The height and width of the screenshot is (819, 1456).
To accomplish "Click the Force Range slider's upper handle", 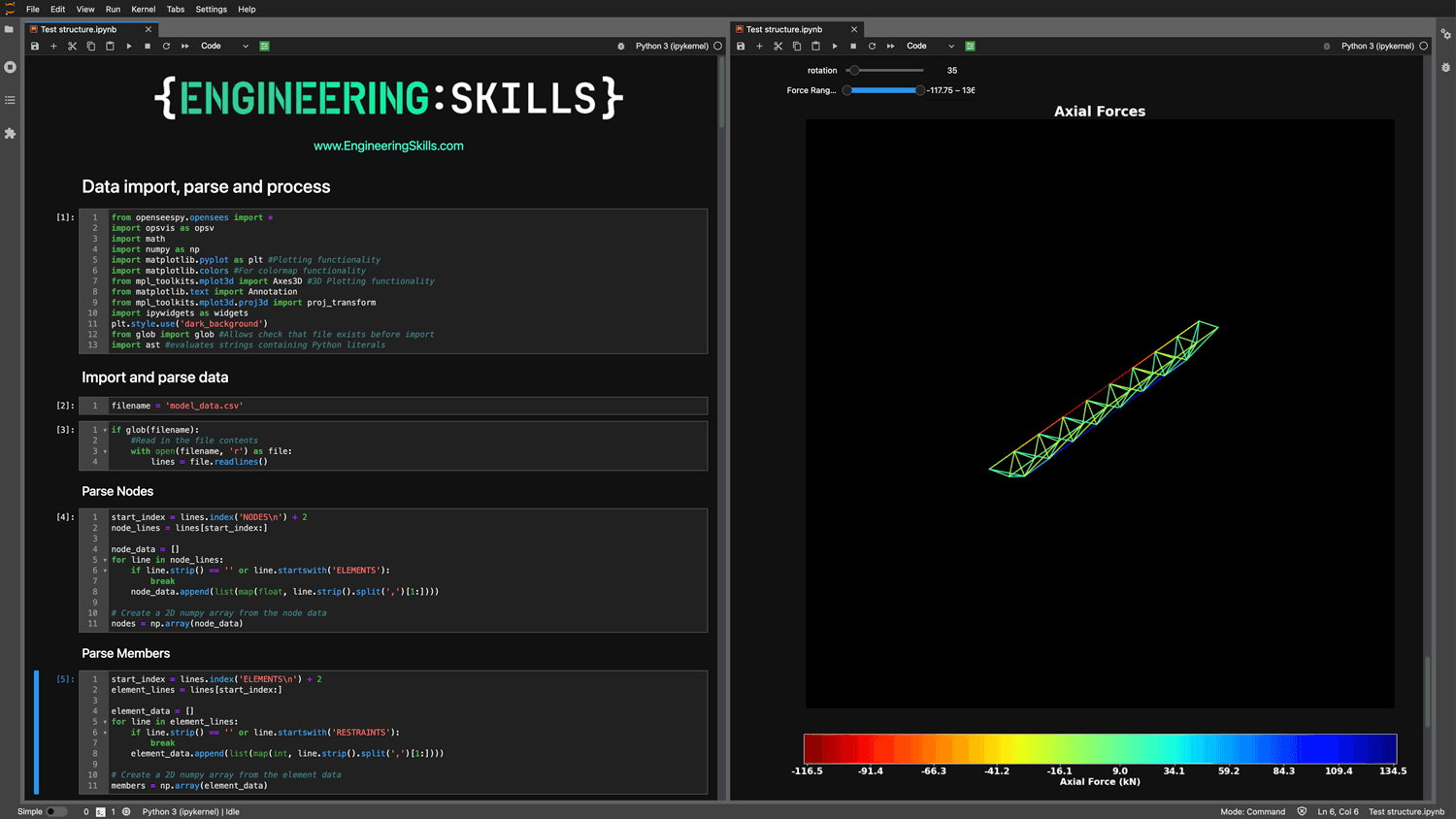I will pyautogui.click(x=920, y=90).
